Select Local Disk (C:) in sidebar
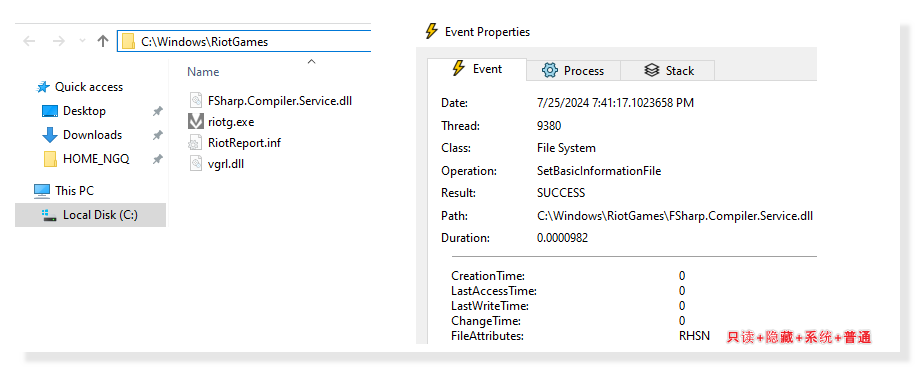Screen dimensions: 915x367 click(90, 215)
